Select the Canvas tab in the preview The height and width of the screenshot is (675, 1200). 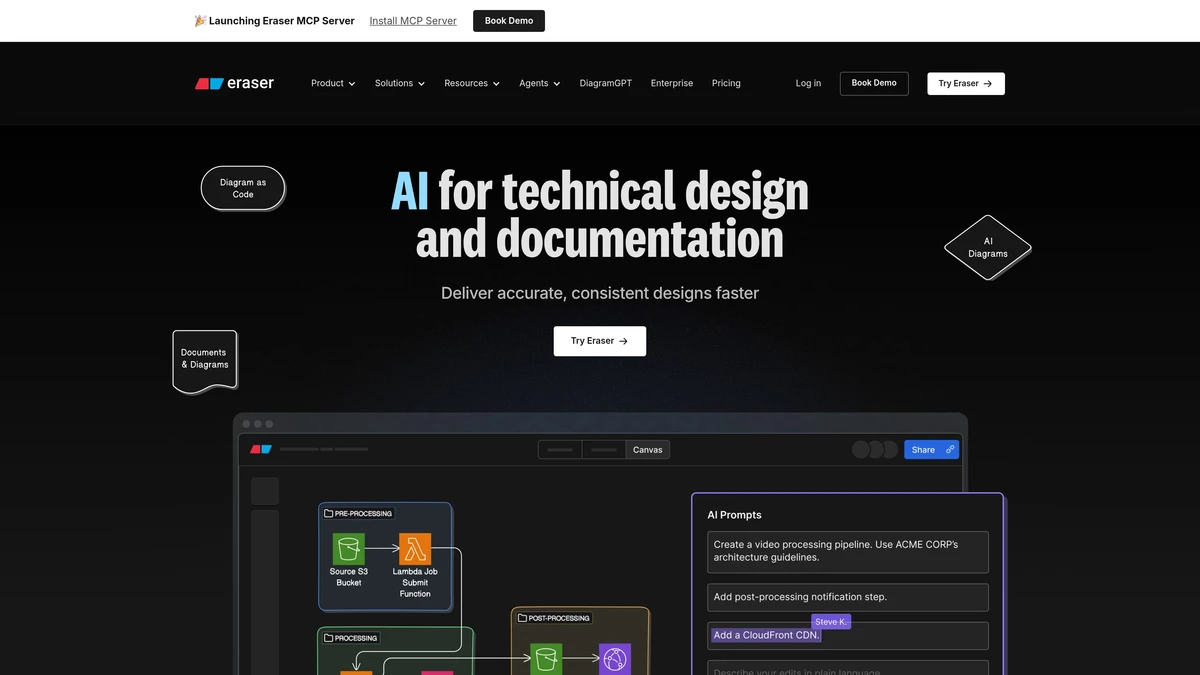tap(647, 450)
